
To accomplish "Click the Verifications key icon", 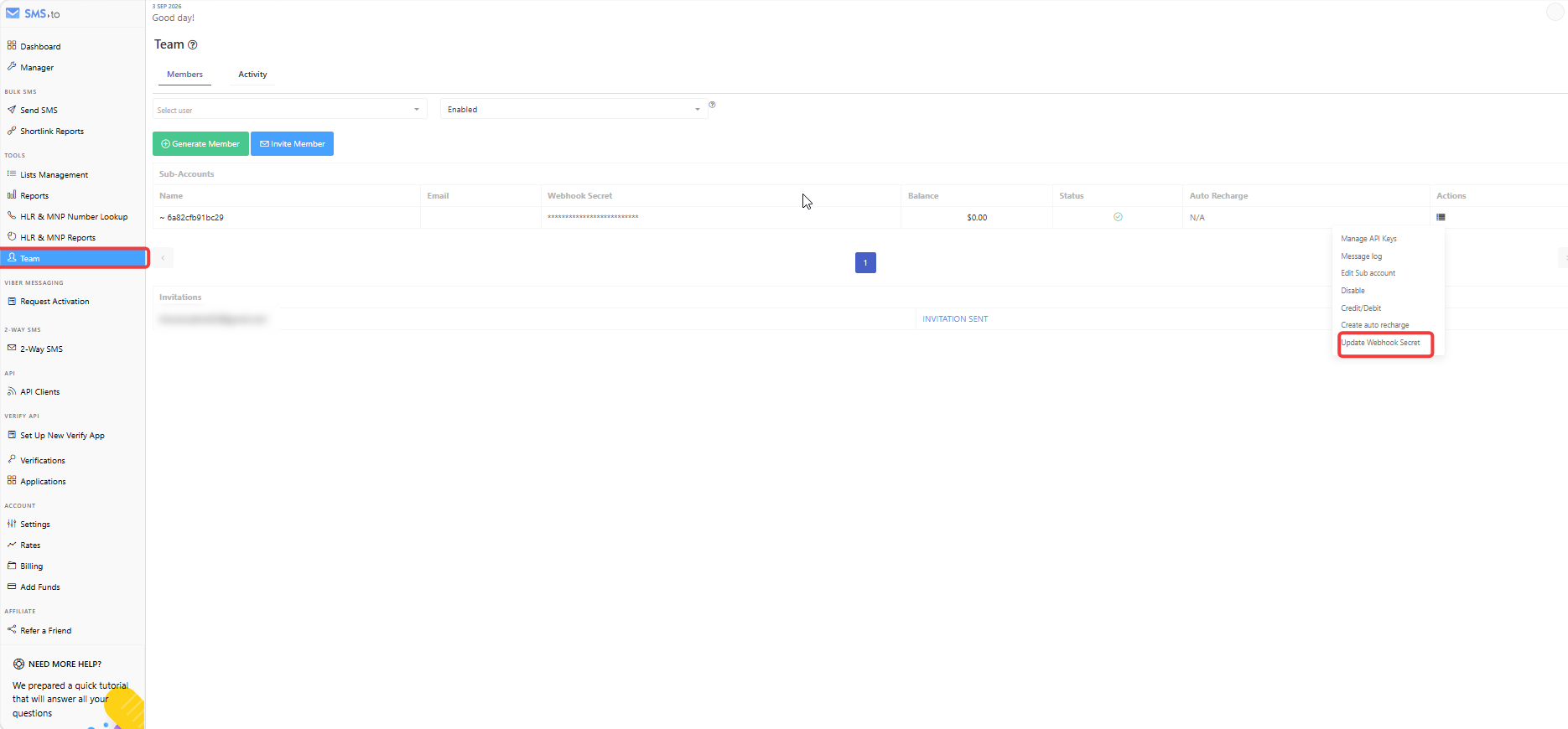I will click(12, 459).
